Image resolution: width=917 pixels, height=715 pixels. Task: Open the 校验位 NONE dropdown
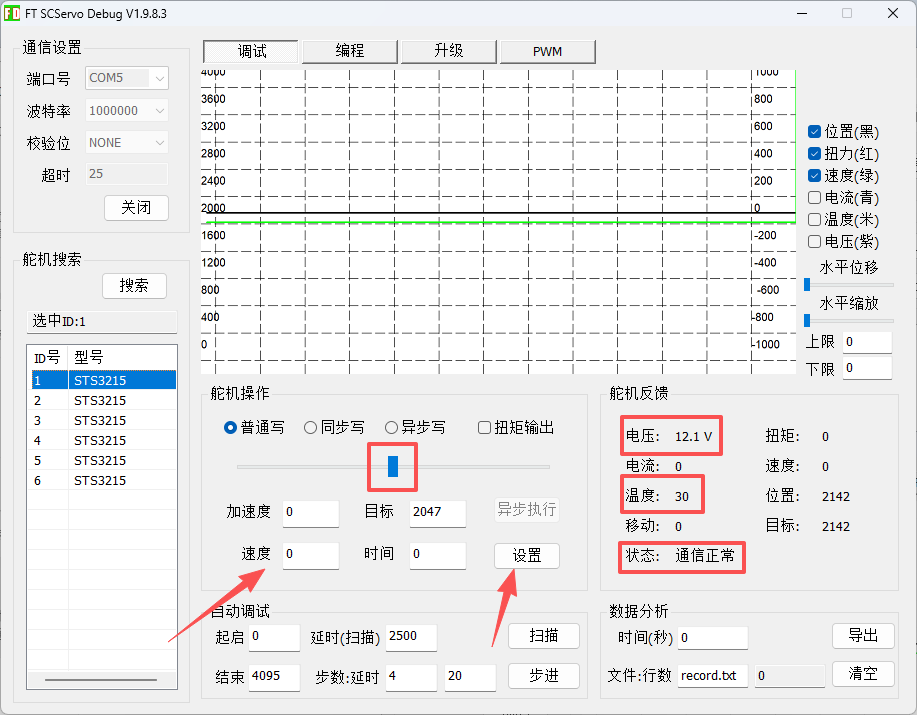[127, 143]
